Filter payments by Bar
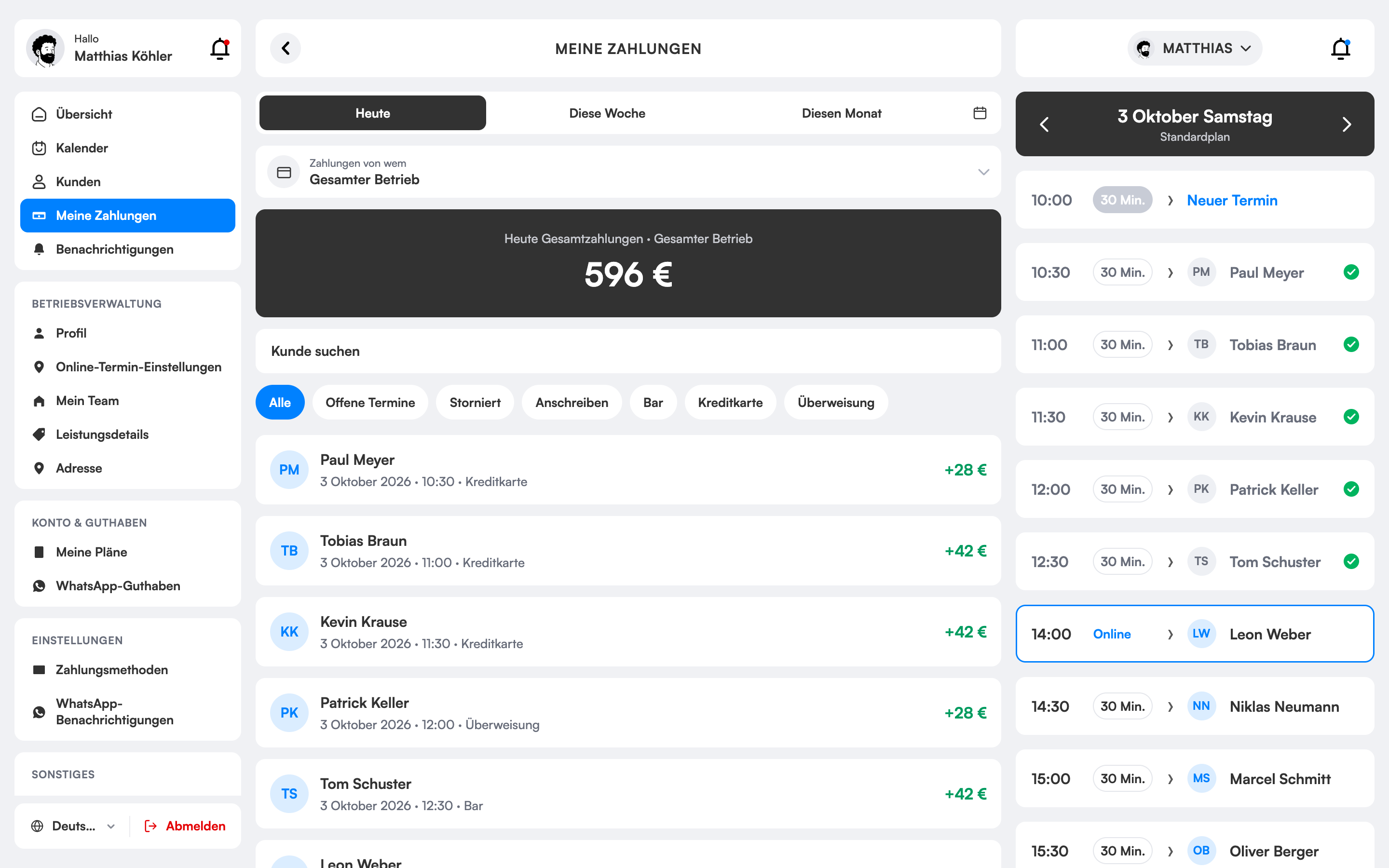Image resolution: width=1389 pixels, height=868 pixels. tap(653, 403)
